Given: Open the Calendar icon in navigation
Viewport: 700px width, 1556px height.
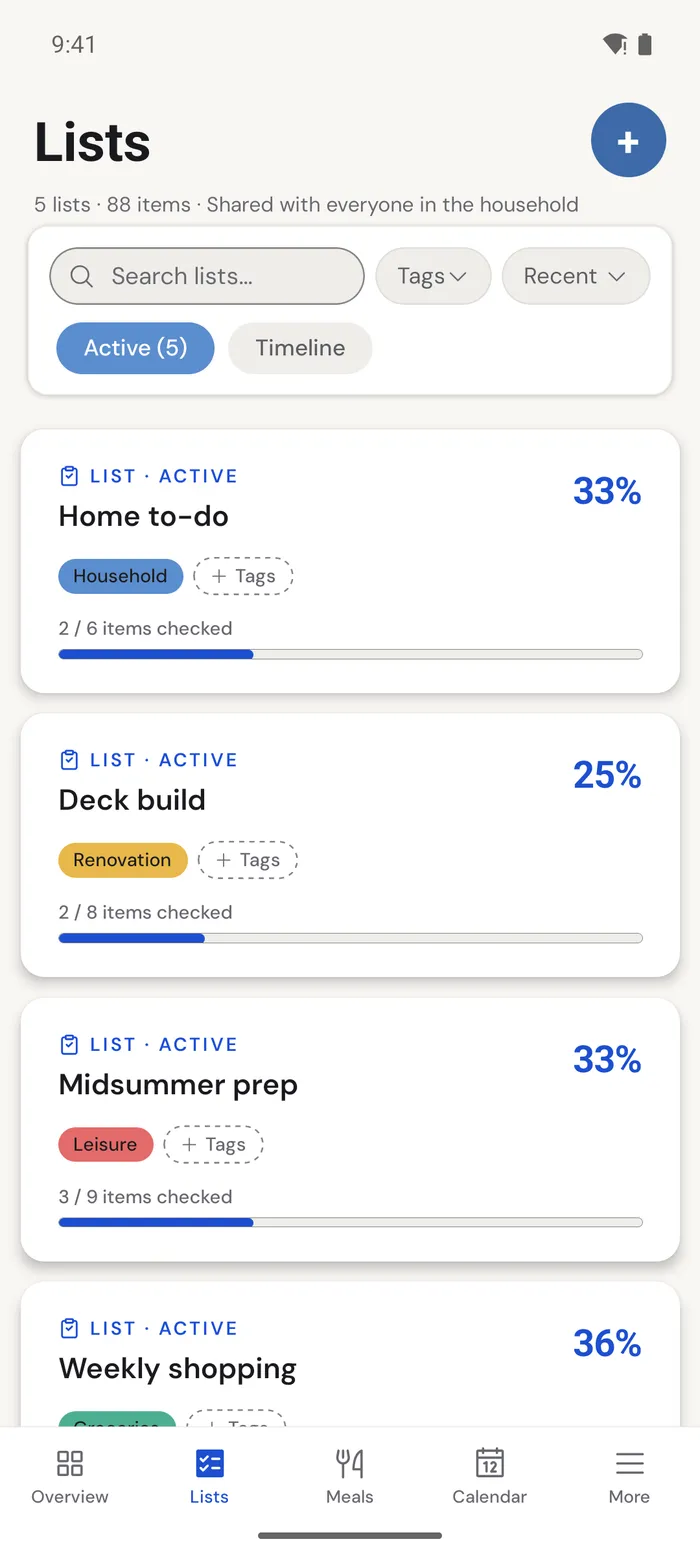Looking at the screenshot, I should point(489,1463).
